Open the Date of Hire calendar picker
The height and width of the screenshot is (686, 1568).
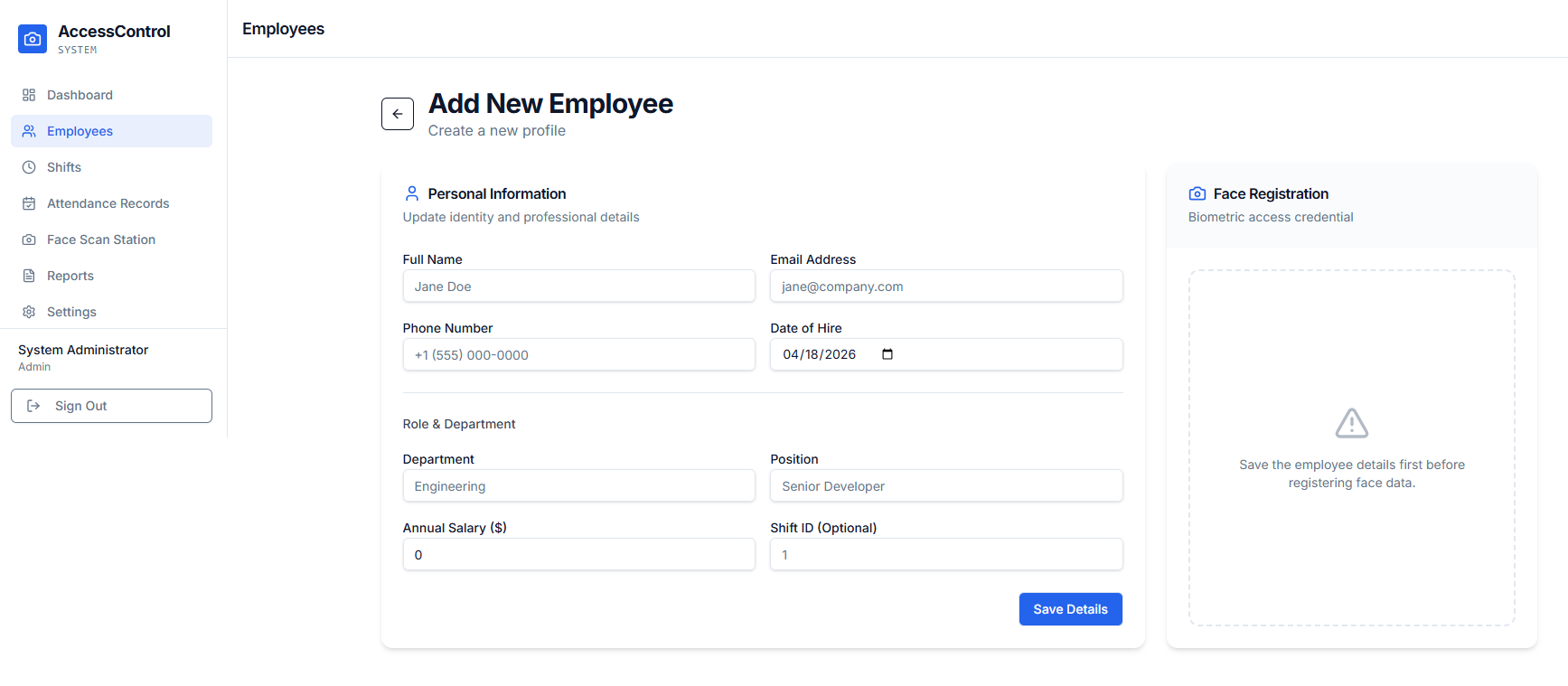[887, 354]
